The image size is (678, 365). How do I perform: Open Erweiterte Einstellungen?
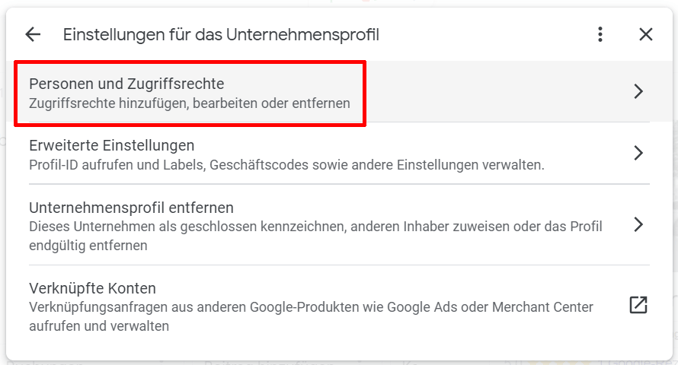point(339,154)
